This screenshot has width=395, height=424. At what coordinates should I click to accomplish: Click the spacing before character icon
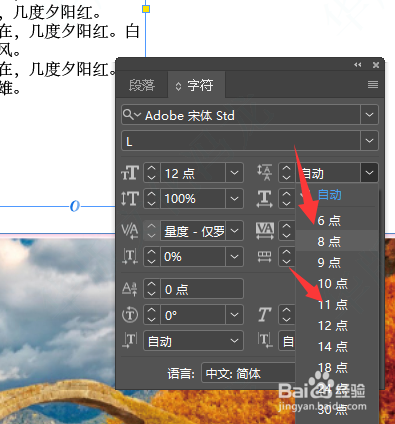[x=130, y=341]
